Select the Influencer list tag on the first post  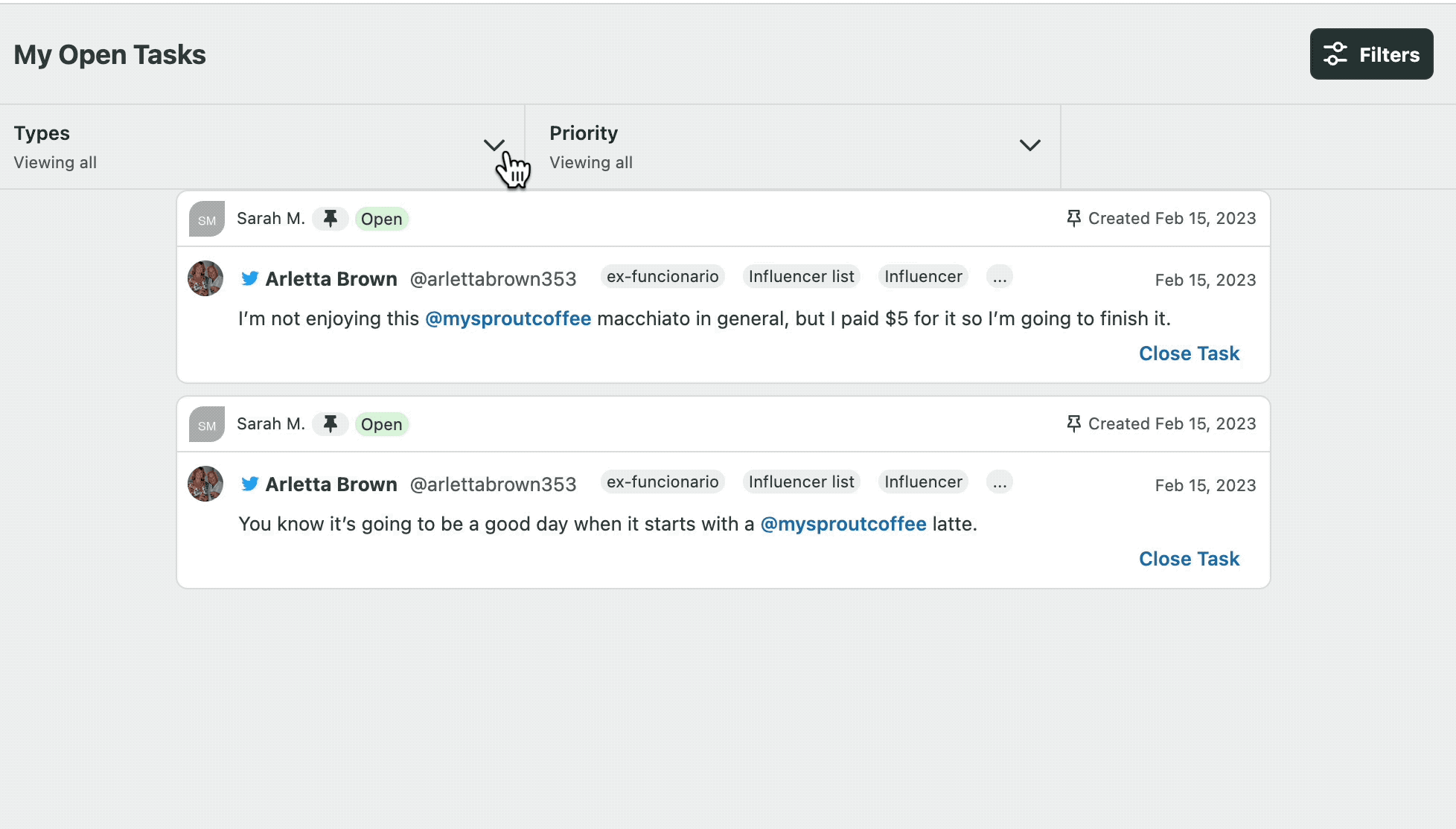pyautogui.click(x=800, y=276)
